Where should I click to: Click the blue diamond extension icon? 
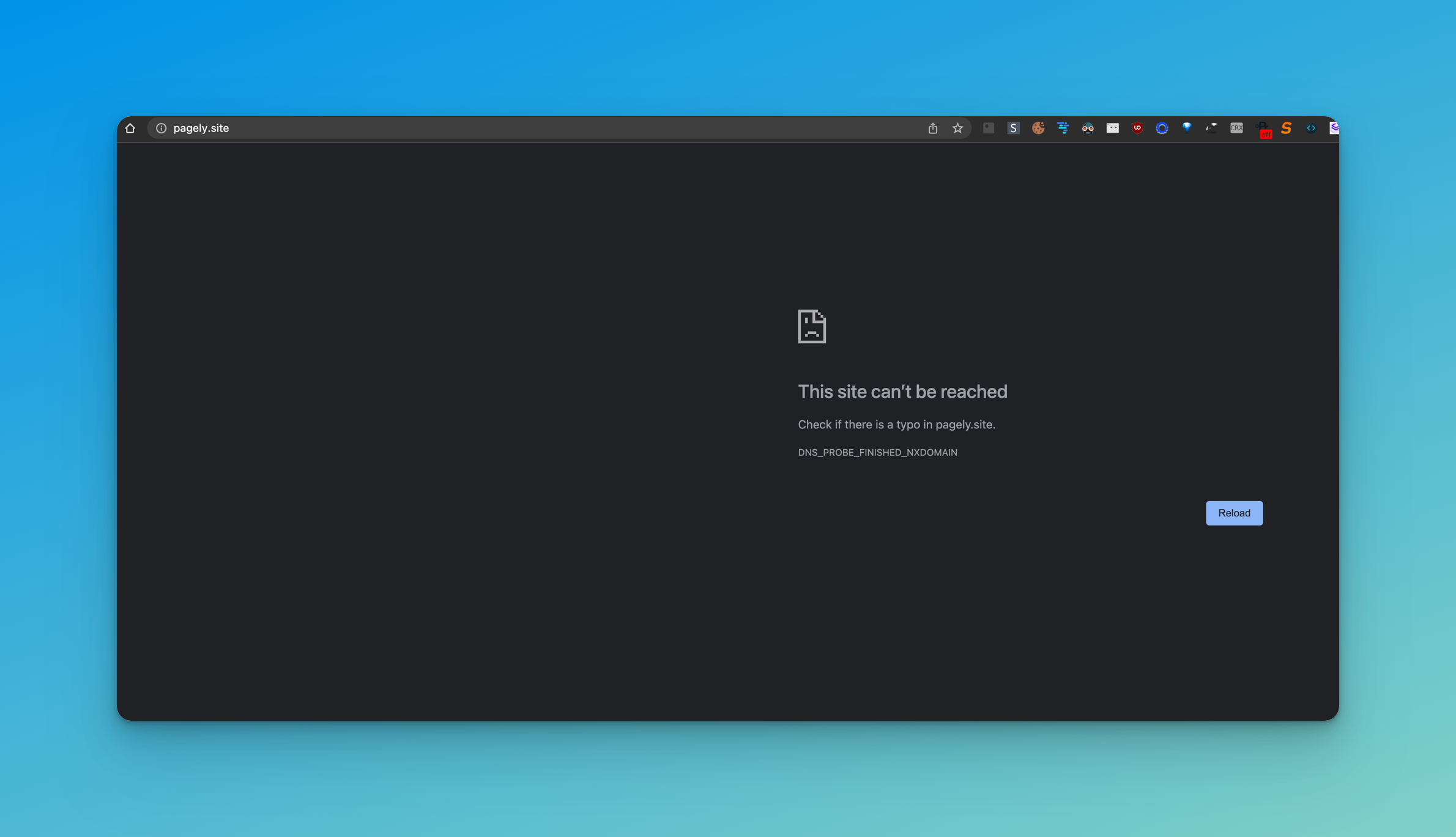[x=1187, y=127]
